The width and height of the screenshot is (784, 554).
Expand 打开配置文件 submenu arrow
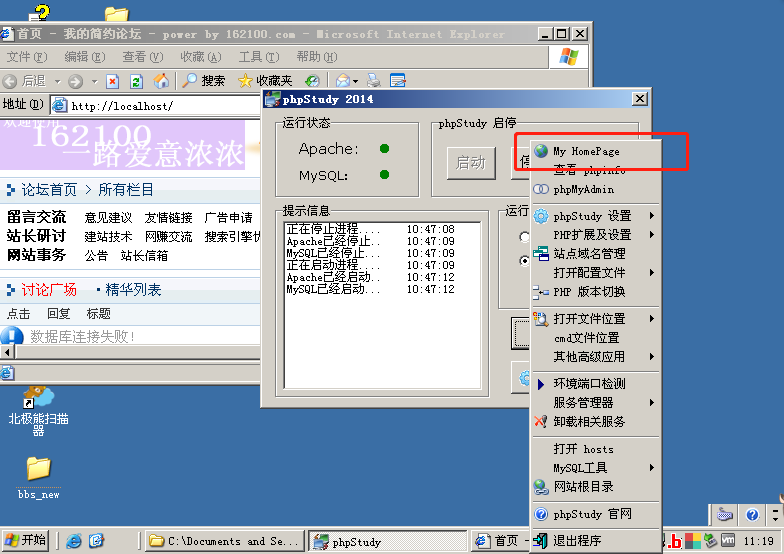(652, 272)
